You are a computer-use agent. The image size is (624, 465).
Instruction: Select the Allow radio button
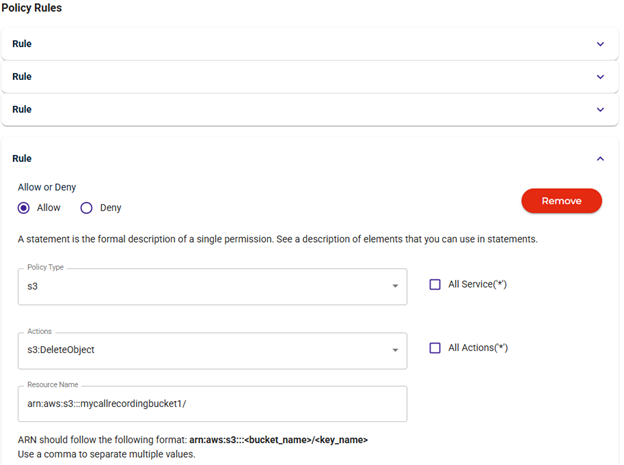pyautogui.click(x=23, y=208)
